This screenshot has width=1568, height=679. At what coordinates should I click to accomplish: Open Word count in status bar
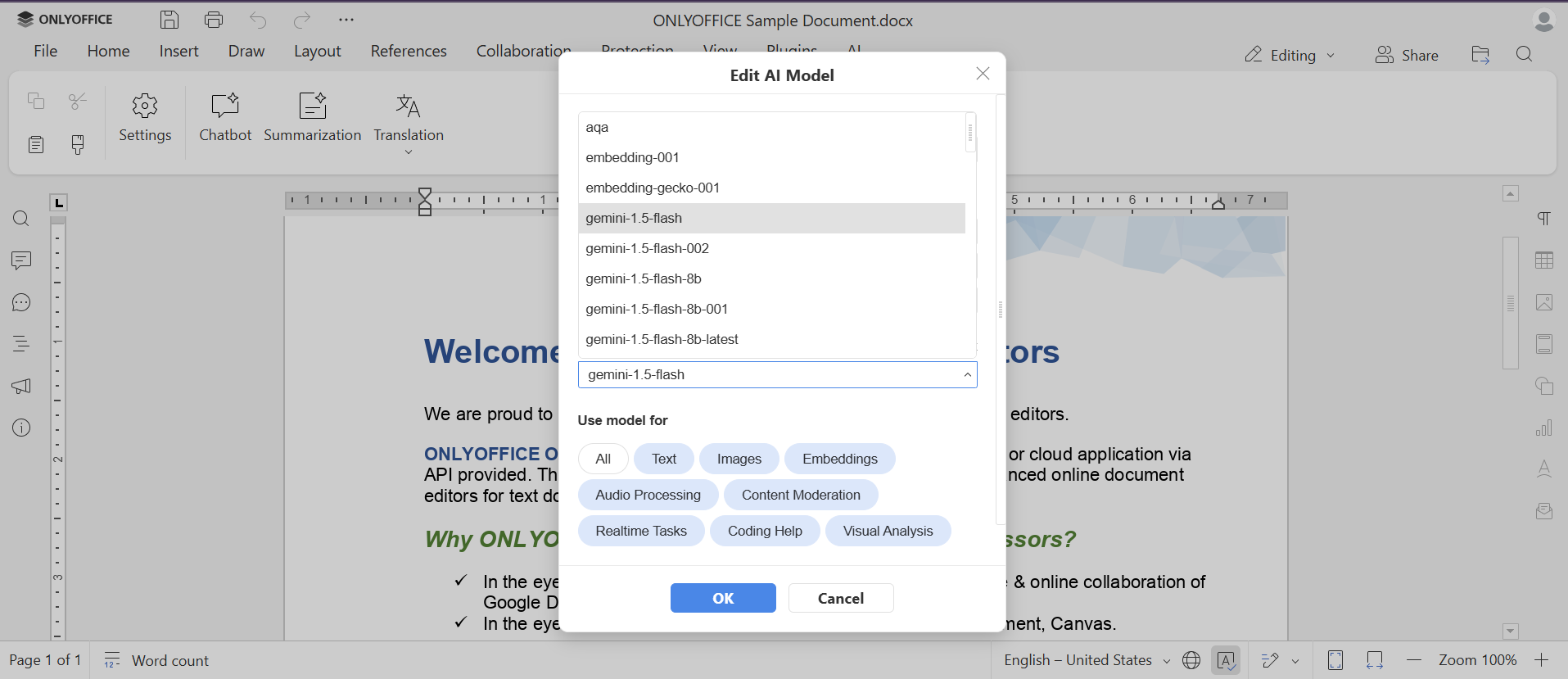(x=156, y=660)
